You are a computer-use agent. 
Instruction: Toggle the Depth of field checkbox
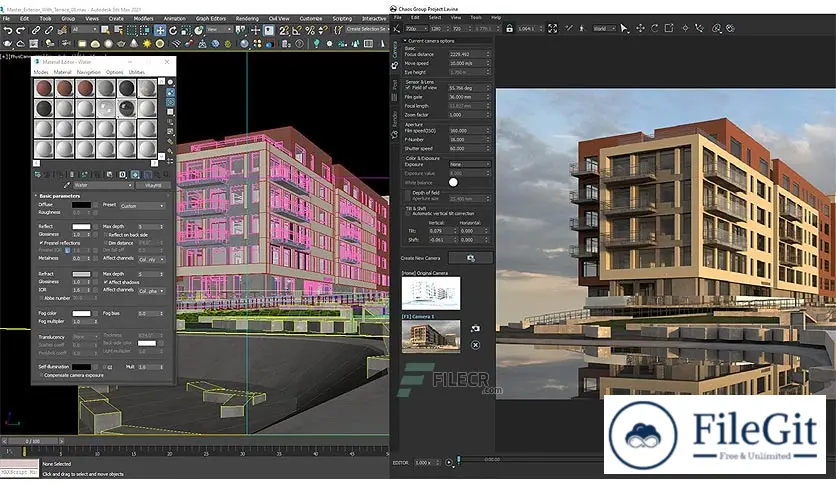tap(408, 193)
